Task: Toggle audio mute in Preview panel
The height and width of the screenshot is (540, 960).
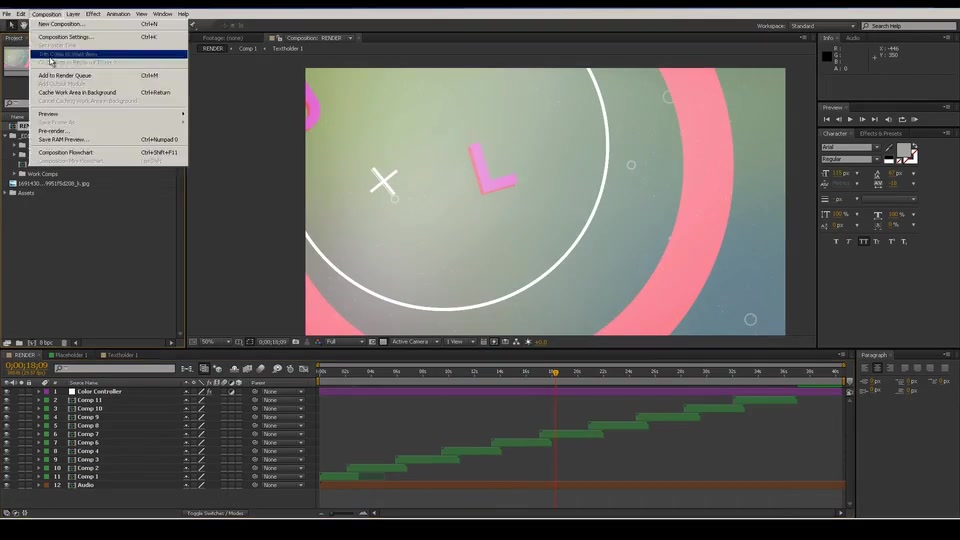Action: click(888, 119)
